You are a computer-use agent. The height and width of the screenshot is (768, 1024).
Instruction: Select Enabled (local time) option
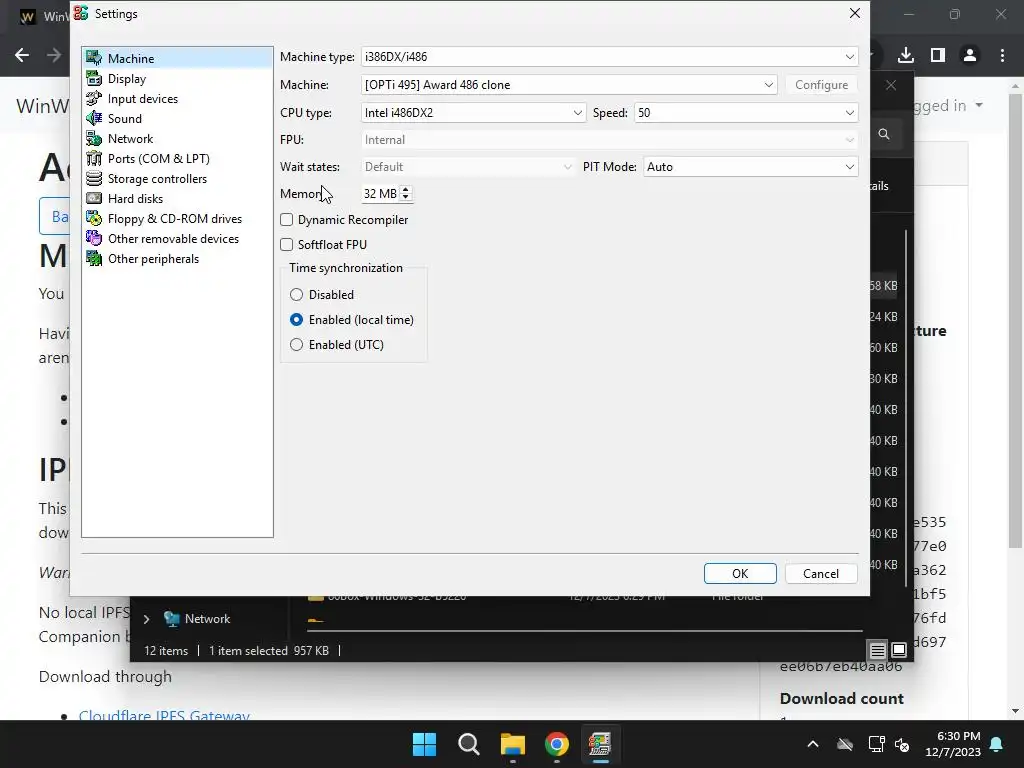296,319
